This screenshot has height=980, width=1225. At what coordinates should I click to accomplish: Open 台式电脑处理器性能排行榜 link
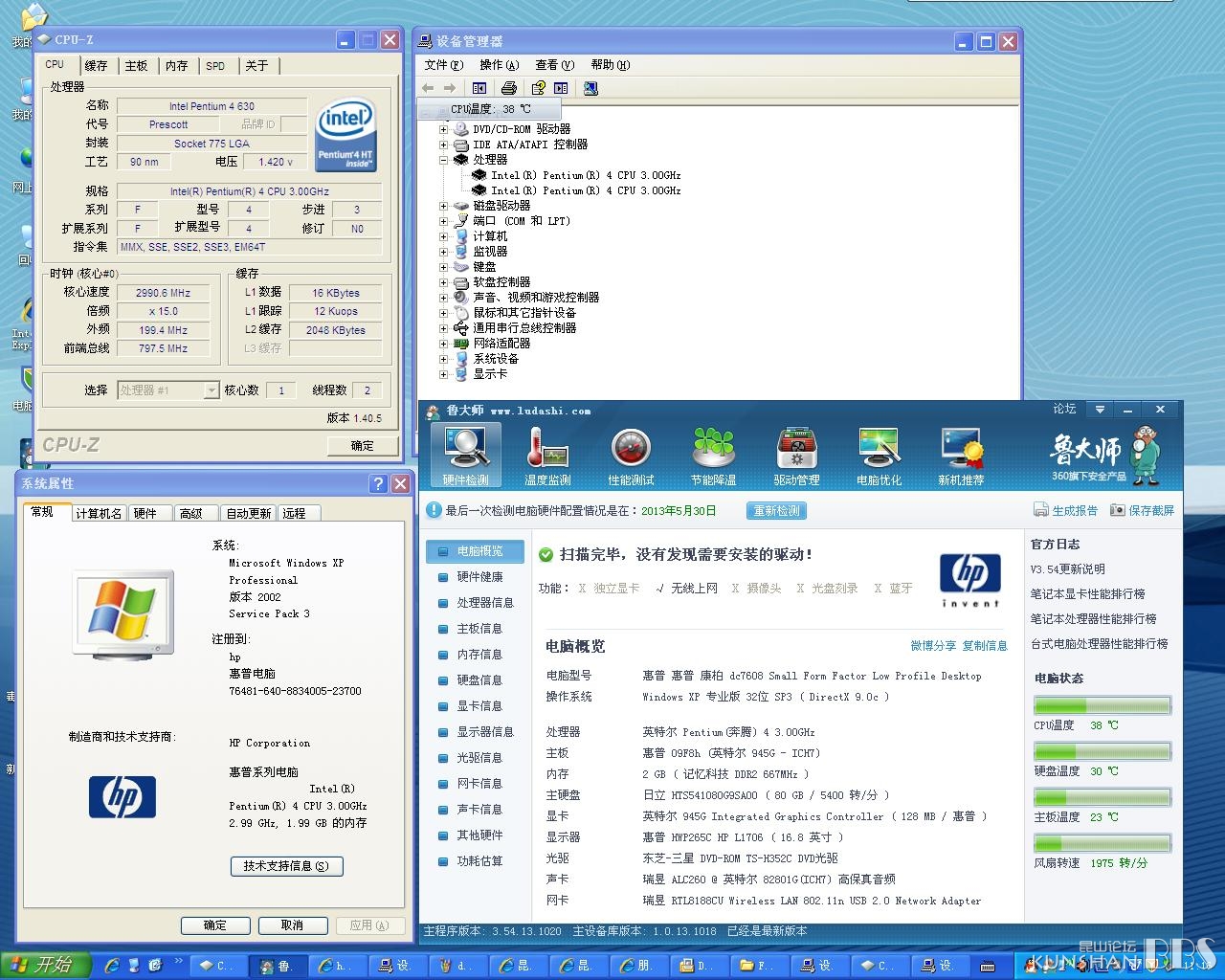pos(1099,644)
